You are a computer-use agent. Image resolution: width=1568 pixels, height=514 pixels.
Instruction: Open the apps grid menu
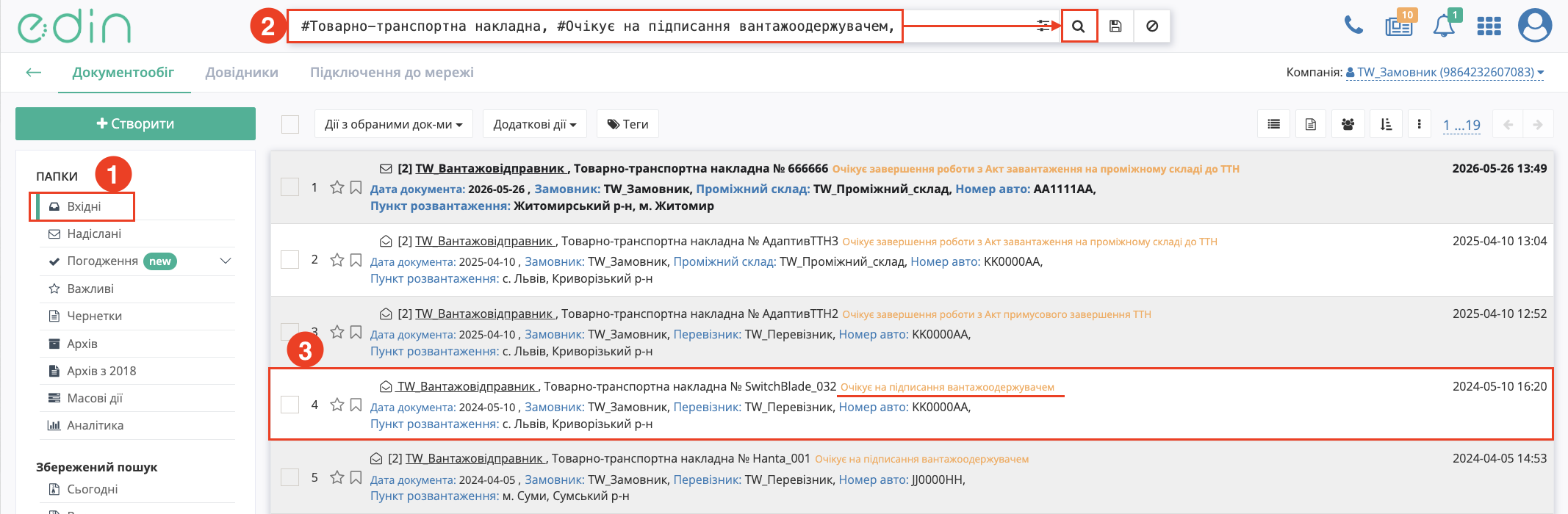[1489, 26]
